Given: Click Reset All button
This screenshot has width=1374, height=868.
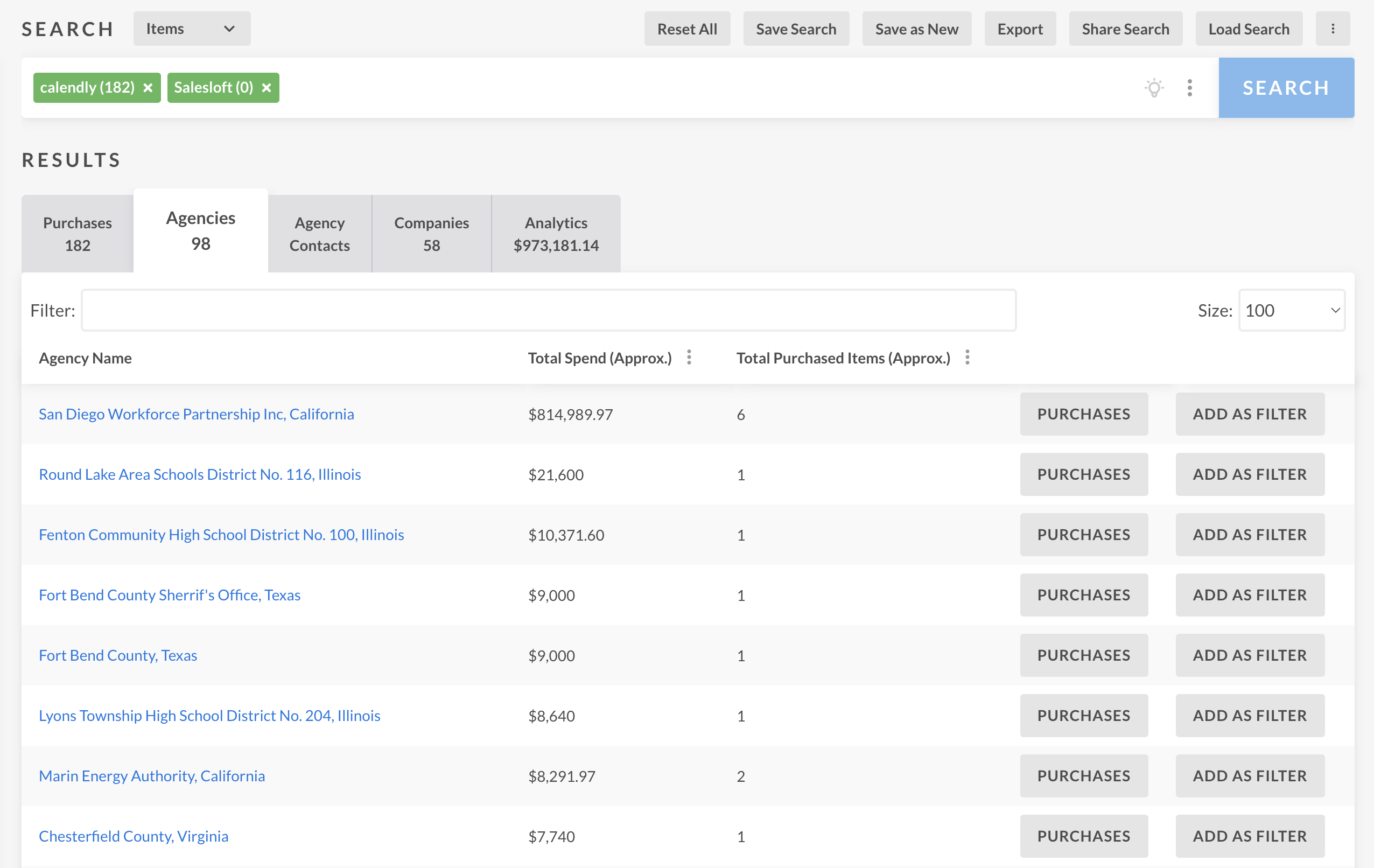Looking at the screenshot, I should [686, 29].
